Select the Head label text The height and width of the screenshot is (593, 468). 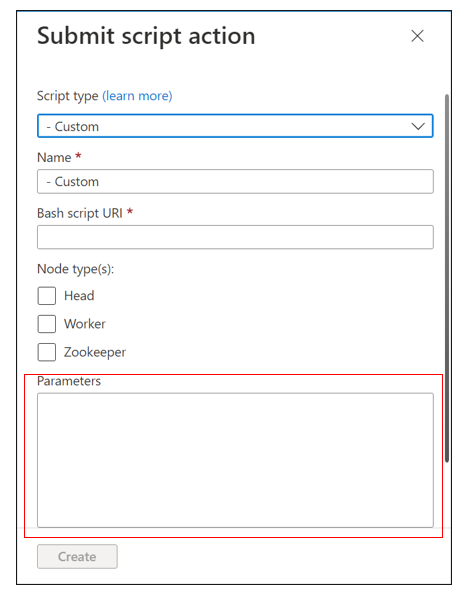[79, 296]
